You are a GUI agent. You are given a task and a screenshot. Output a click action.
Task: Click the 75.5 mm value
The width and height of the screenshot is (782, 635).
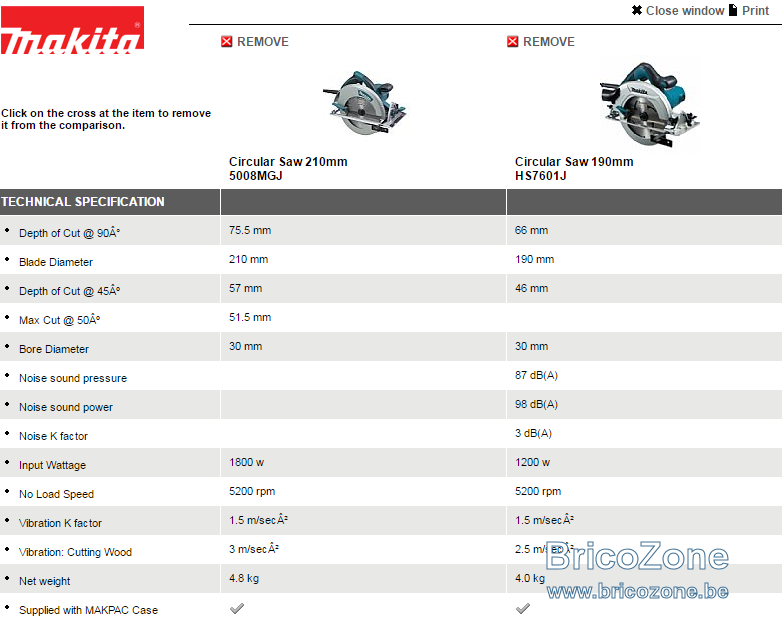pos(250,230)
